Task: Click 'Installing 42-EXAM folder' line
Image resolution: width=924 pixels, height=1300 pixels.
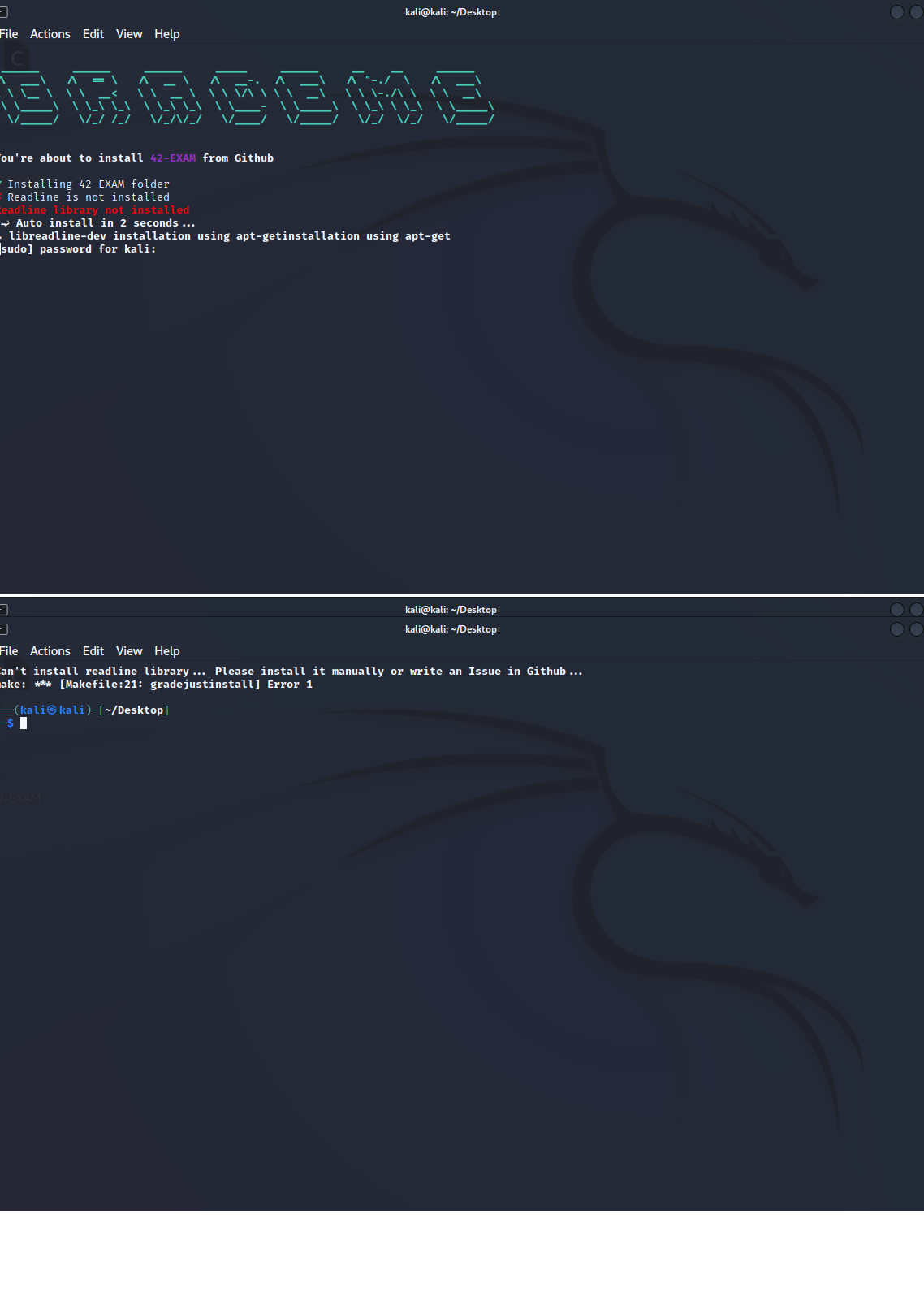Action: point(85,184)
